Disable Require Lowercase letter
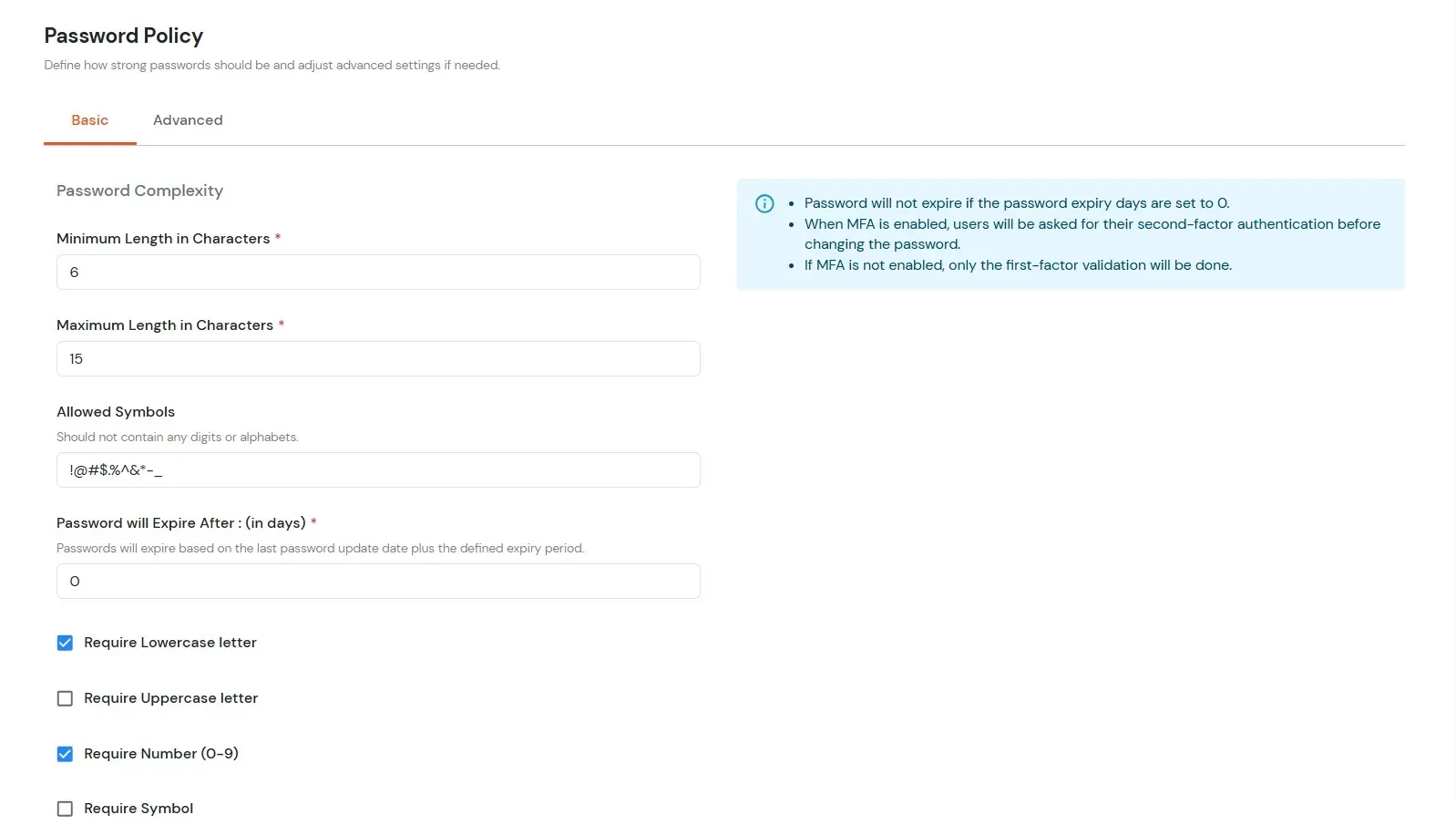Screen dimensions: 1456x825 pos(65,643)
